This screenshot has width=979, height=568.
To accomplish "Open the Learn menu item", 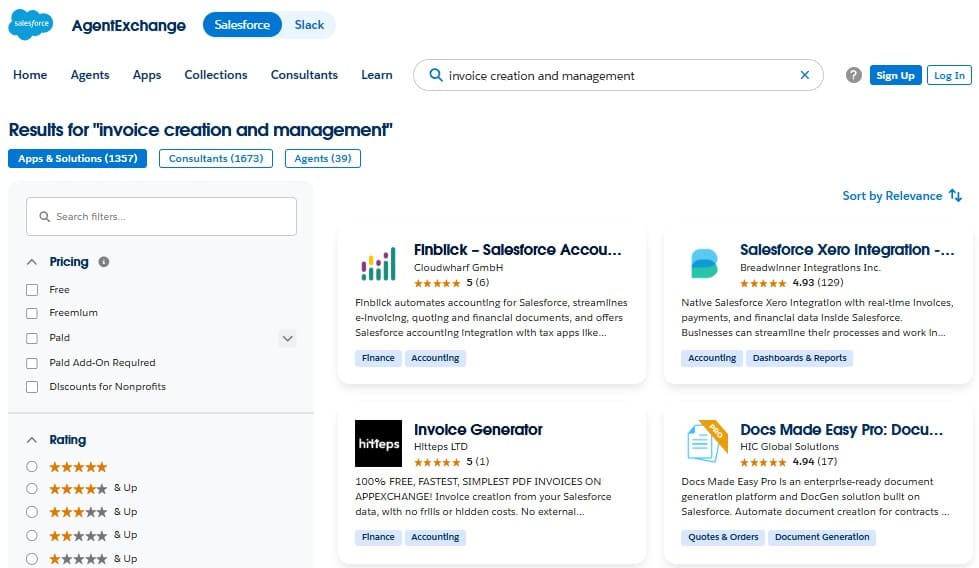I will 376,75.
